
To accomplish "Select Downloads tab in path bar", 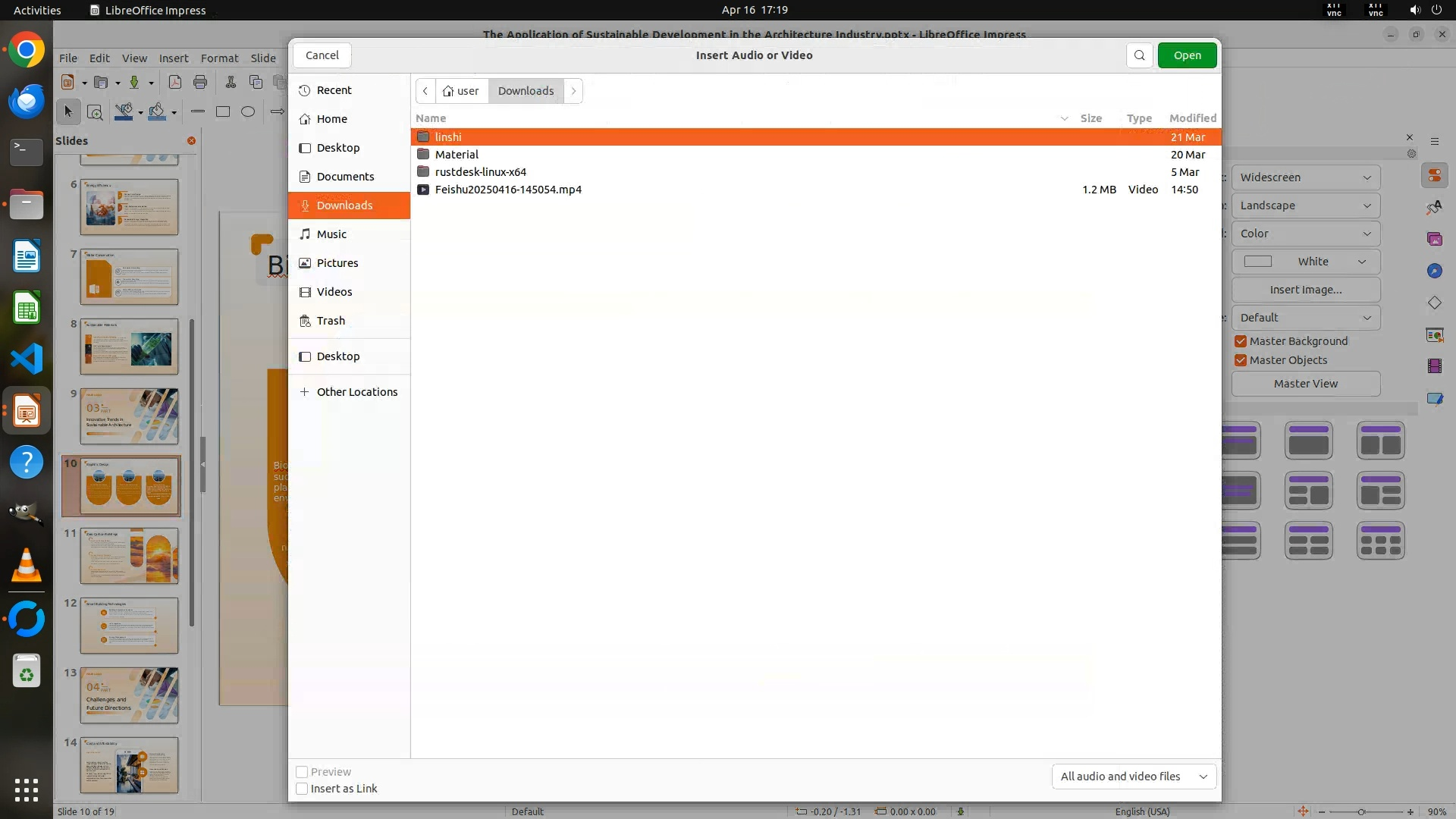I will (526, 91).
